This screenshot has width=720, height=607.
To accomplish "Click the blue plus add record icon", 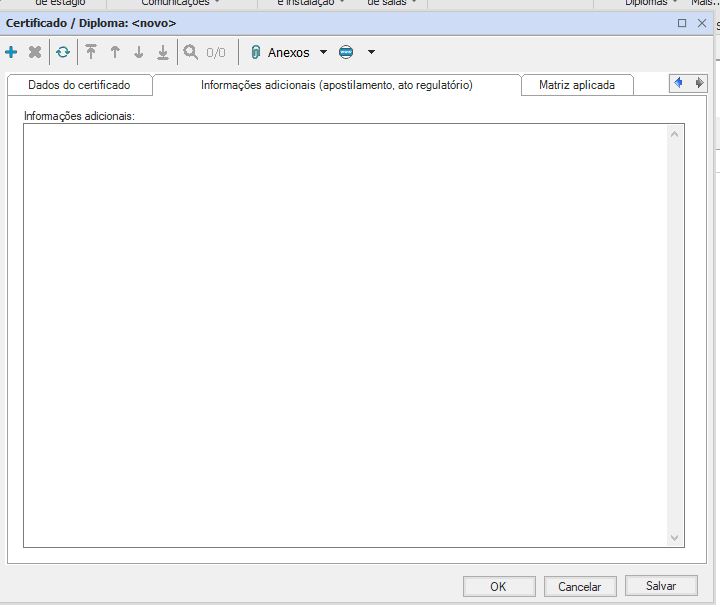I will [11, 52].
